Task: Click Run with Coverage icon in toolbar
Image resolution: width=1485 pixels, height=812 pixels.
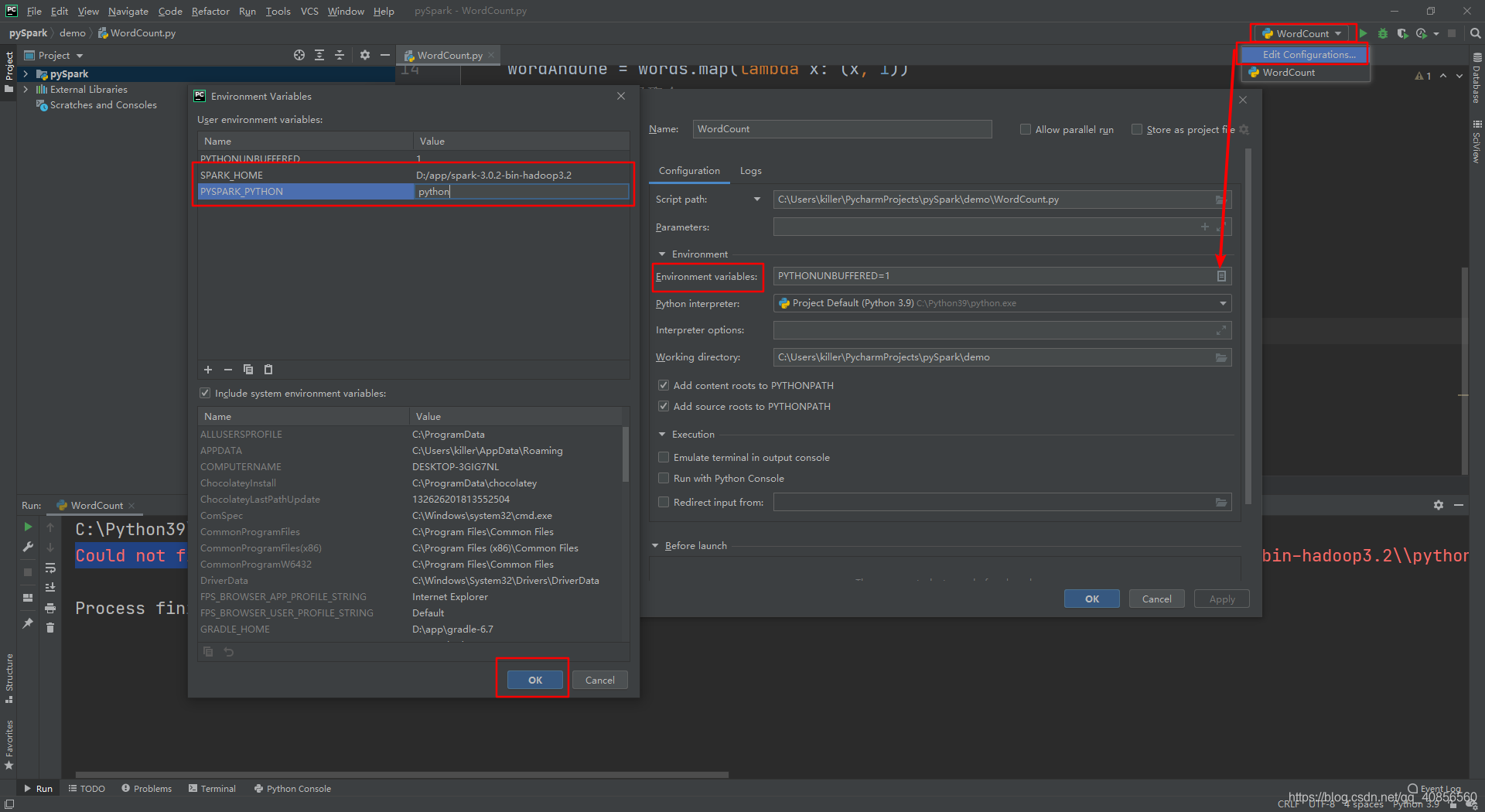Action: coord(1402,33)
